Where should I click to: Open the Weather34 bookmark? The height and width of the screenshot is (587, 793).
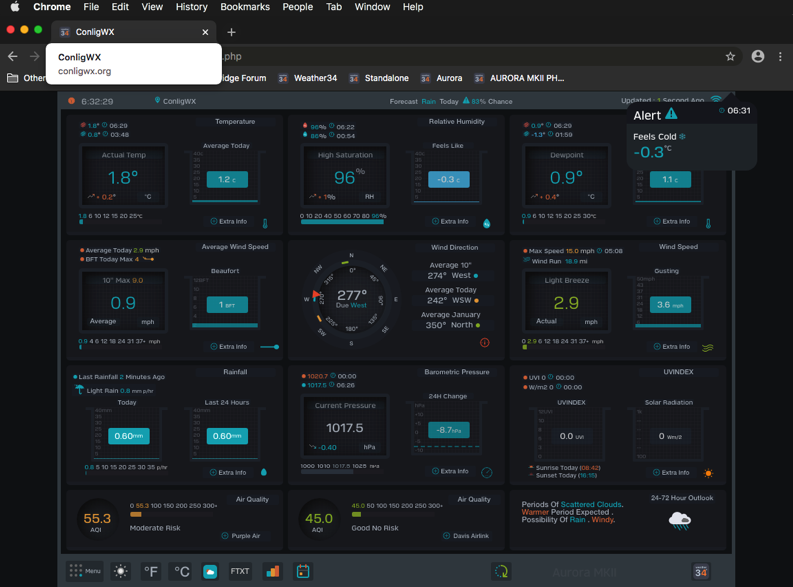tap(307, 78)
